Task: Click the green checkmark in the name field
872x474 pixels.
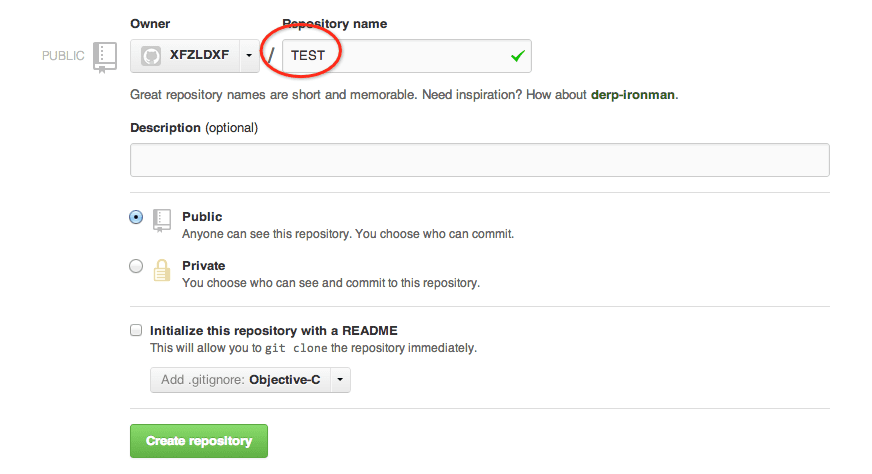Action: pyautogui.click(x=517, y=56)
